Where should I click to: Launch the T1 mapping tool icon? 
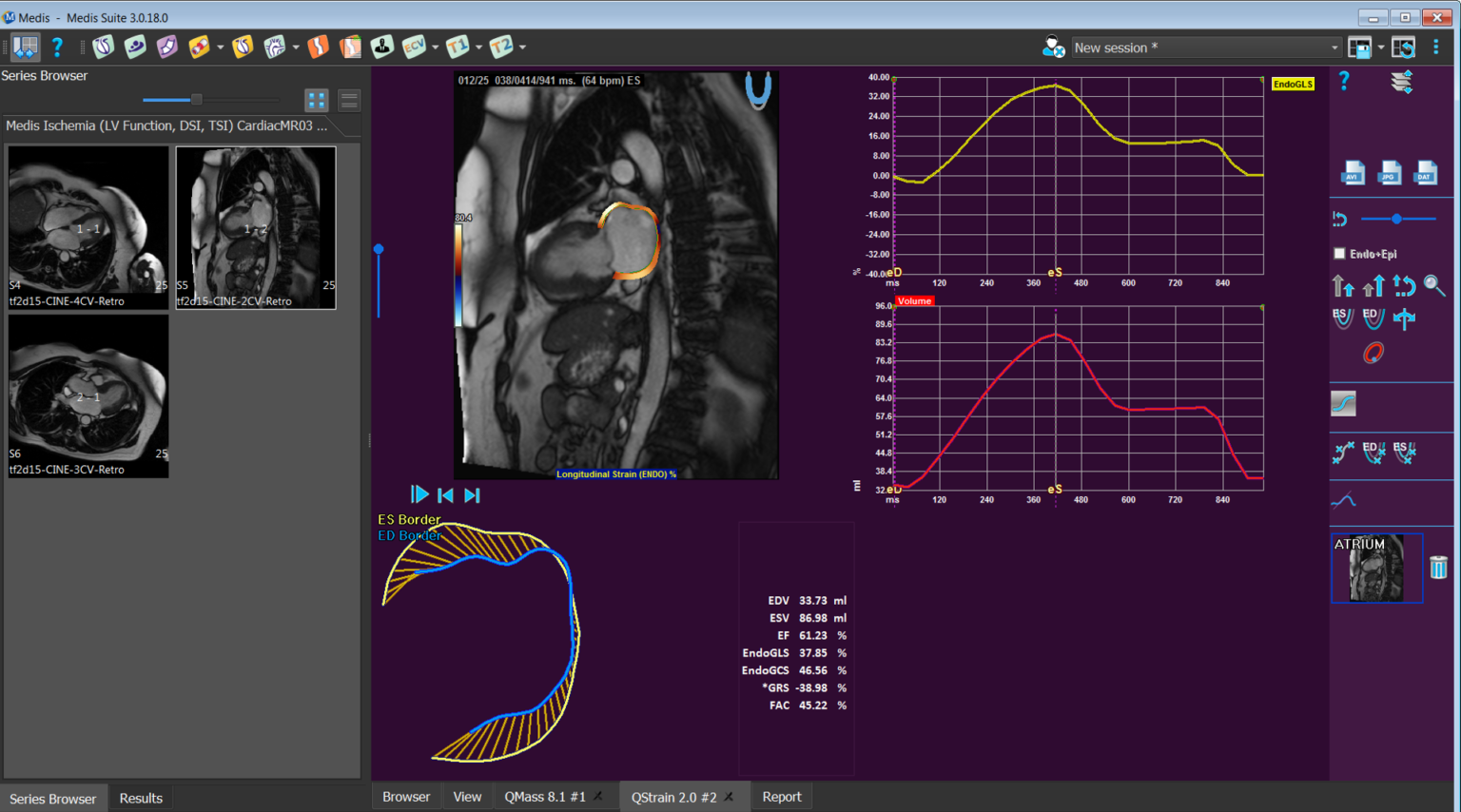(458, 47)
